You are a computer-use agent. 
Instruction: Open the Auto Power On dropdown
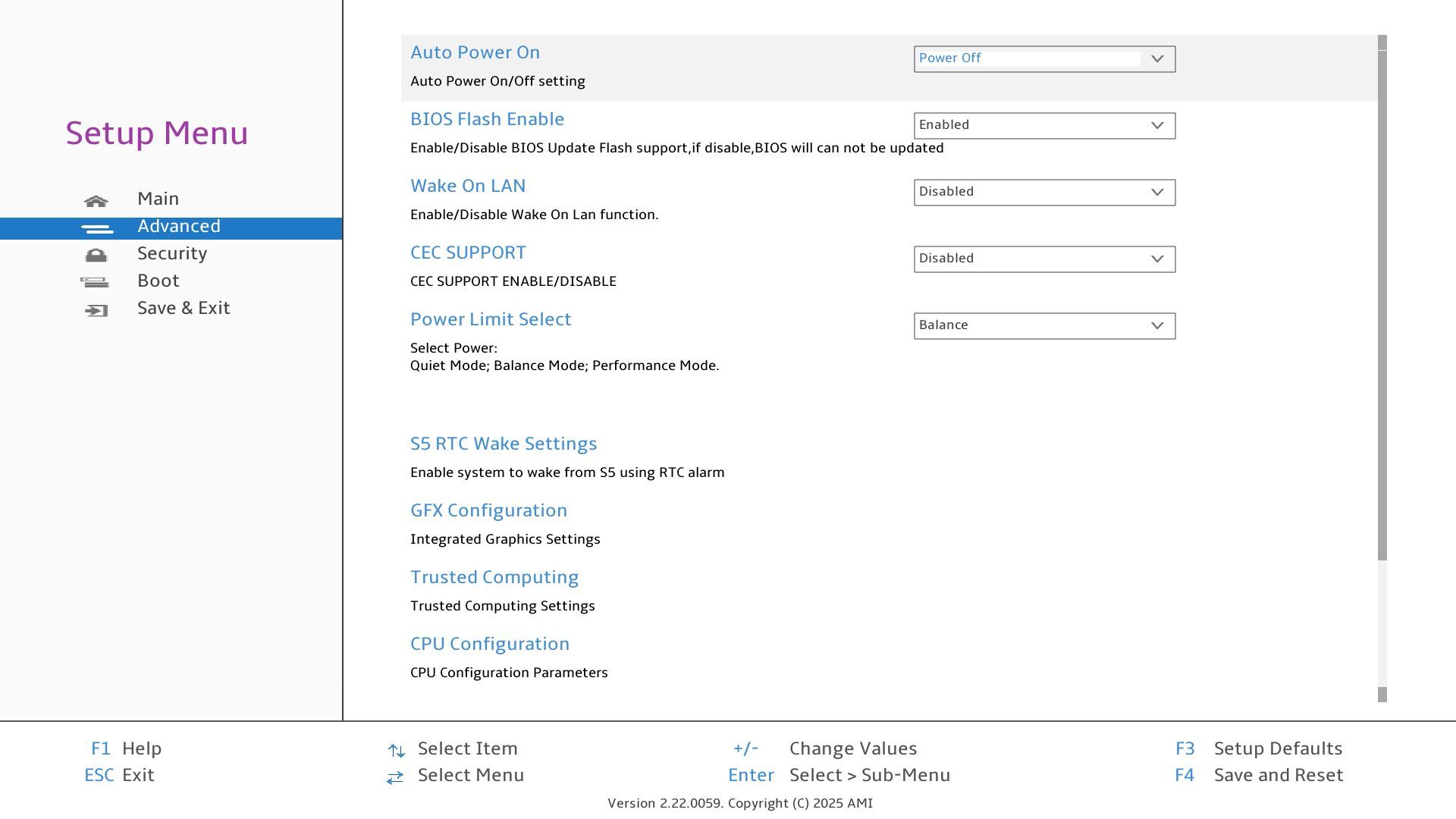pyautogui.click(x=1044, y=59)
